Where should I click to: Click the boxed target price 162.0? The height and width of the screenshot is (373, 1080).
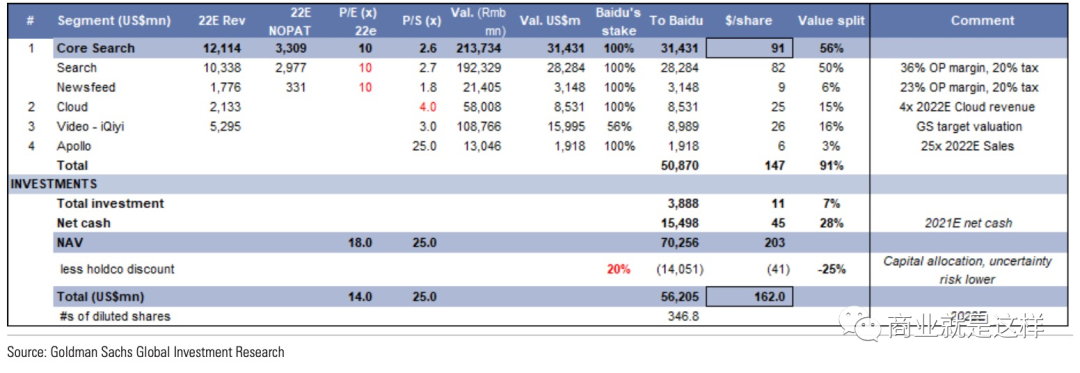coord(749,297)
